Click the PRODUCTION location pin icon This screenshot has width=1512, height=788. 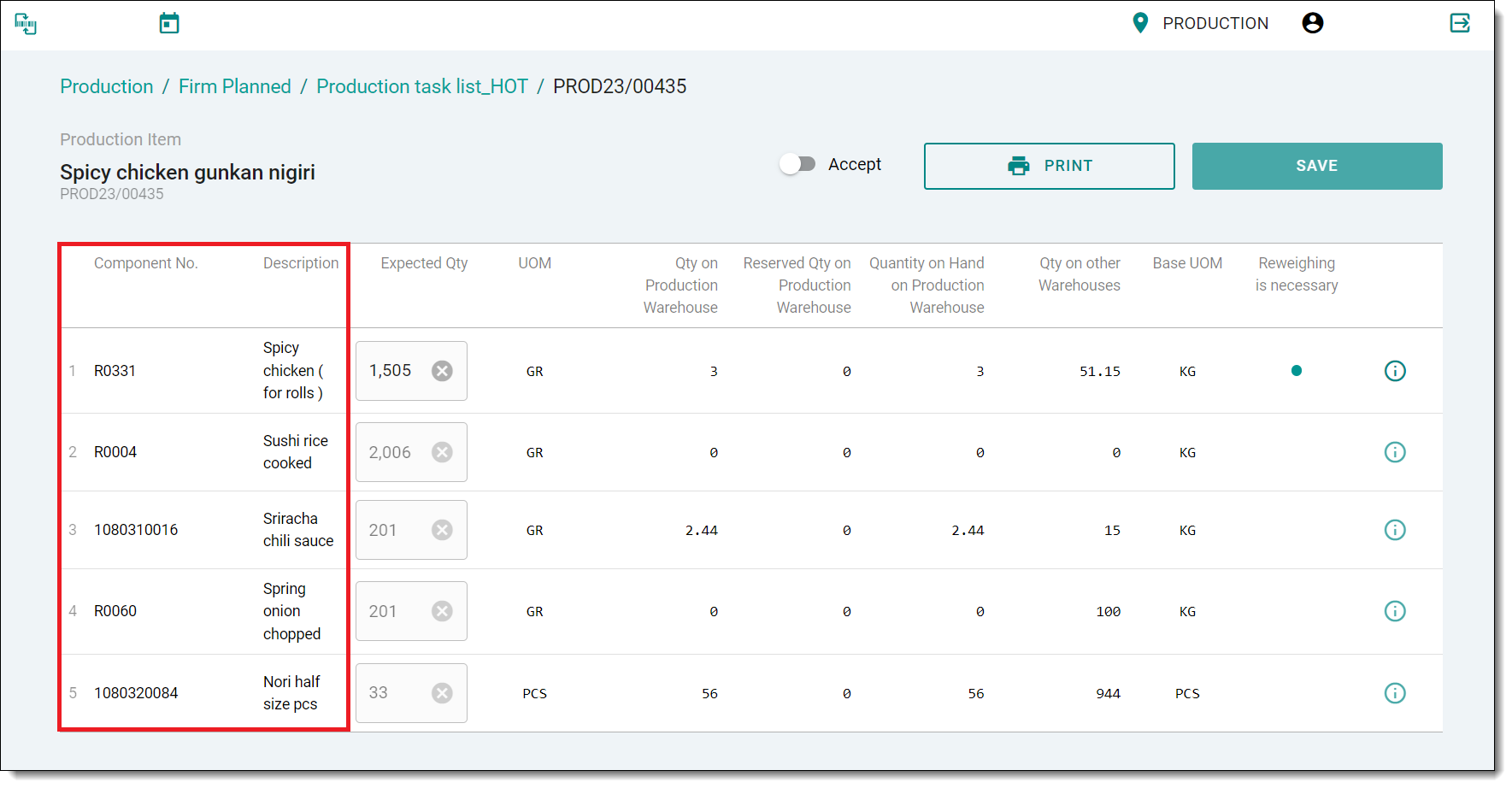(x=1139, y=23)
